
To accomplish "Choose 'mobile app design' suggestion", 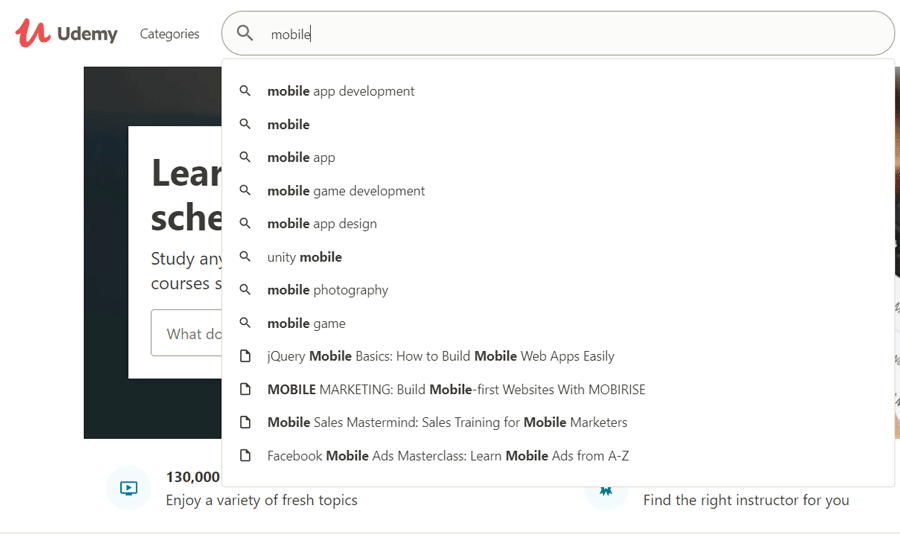I will pyautogui.click(x=558, y=224).
